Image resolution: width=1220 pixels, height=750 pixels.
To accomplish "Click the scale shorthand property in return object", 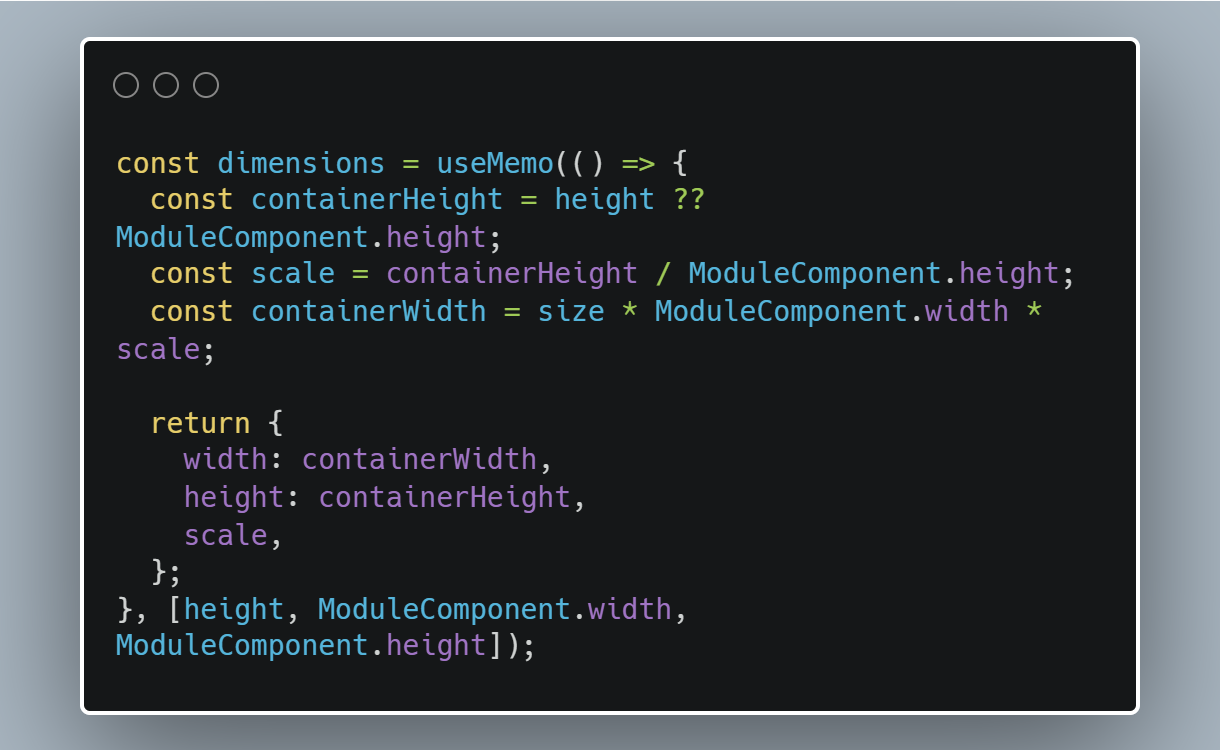I will 225,535.
